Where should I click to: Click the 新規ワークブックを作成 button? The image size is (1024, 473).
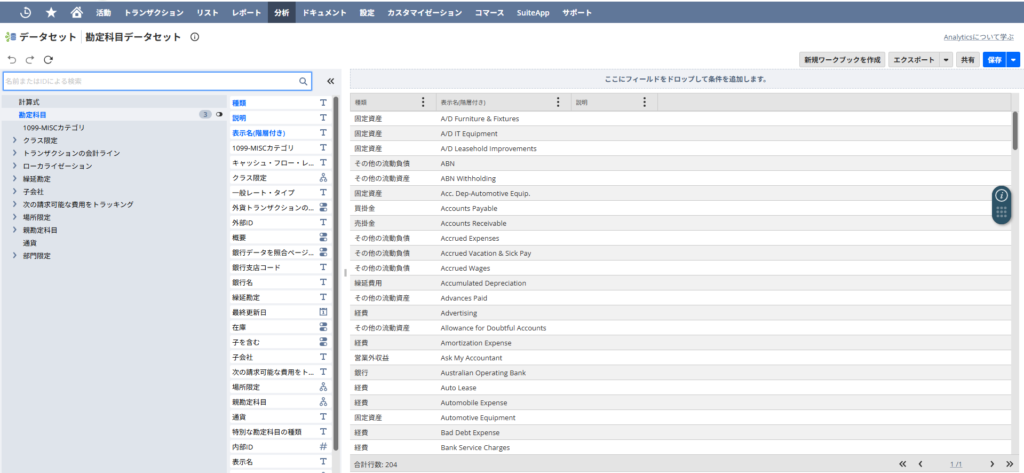[x=842, y=60]
